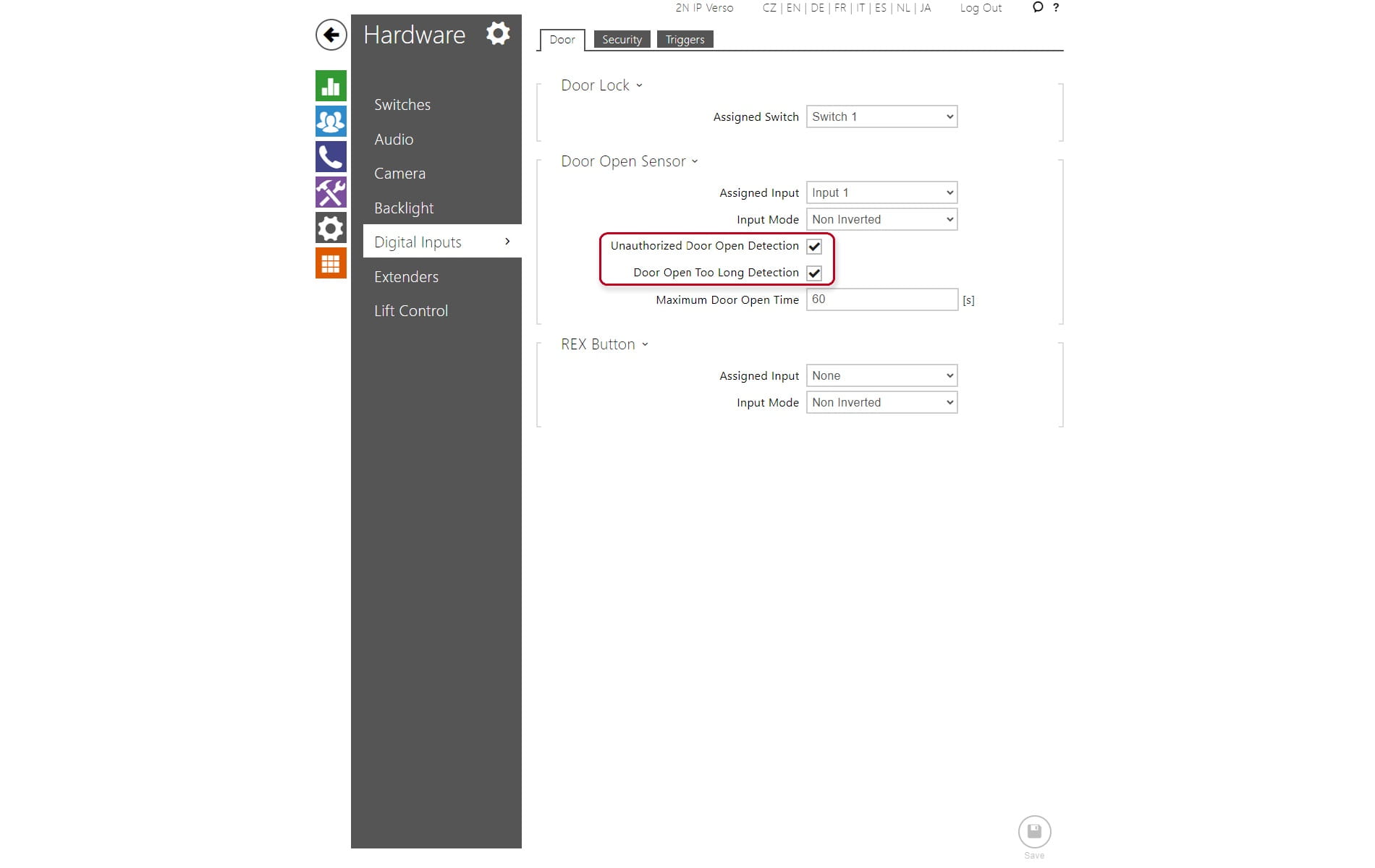Open Door Open Sensor Input Mode dropdown
This screenshot has height=868, width=1375.
[x=881, y=219]
